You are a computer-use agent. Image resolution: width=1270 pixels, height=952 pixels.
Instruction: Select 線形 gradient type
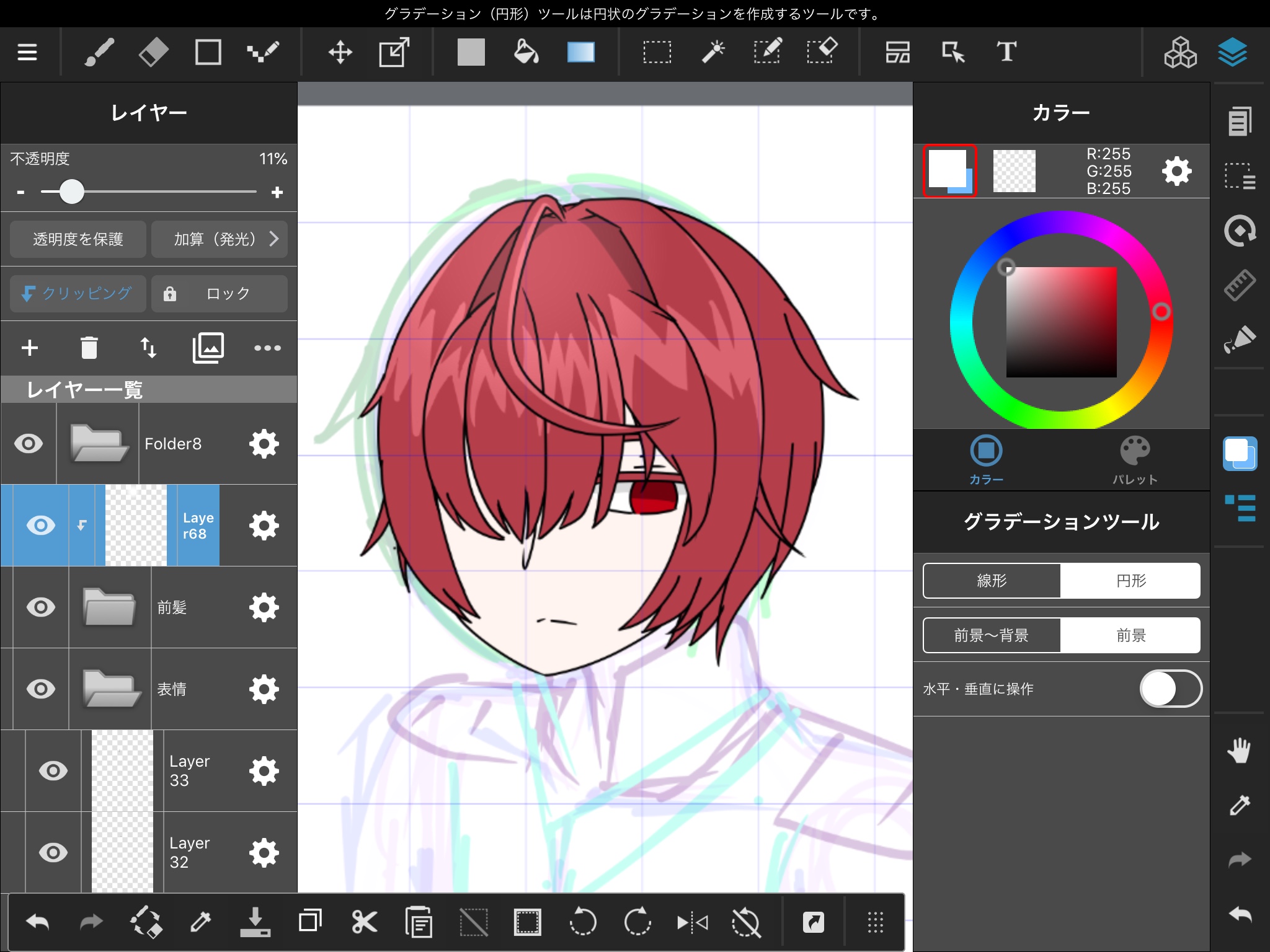click(992, 581)
